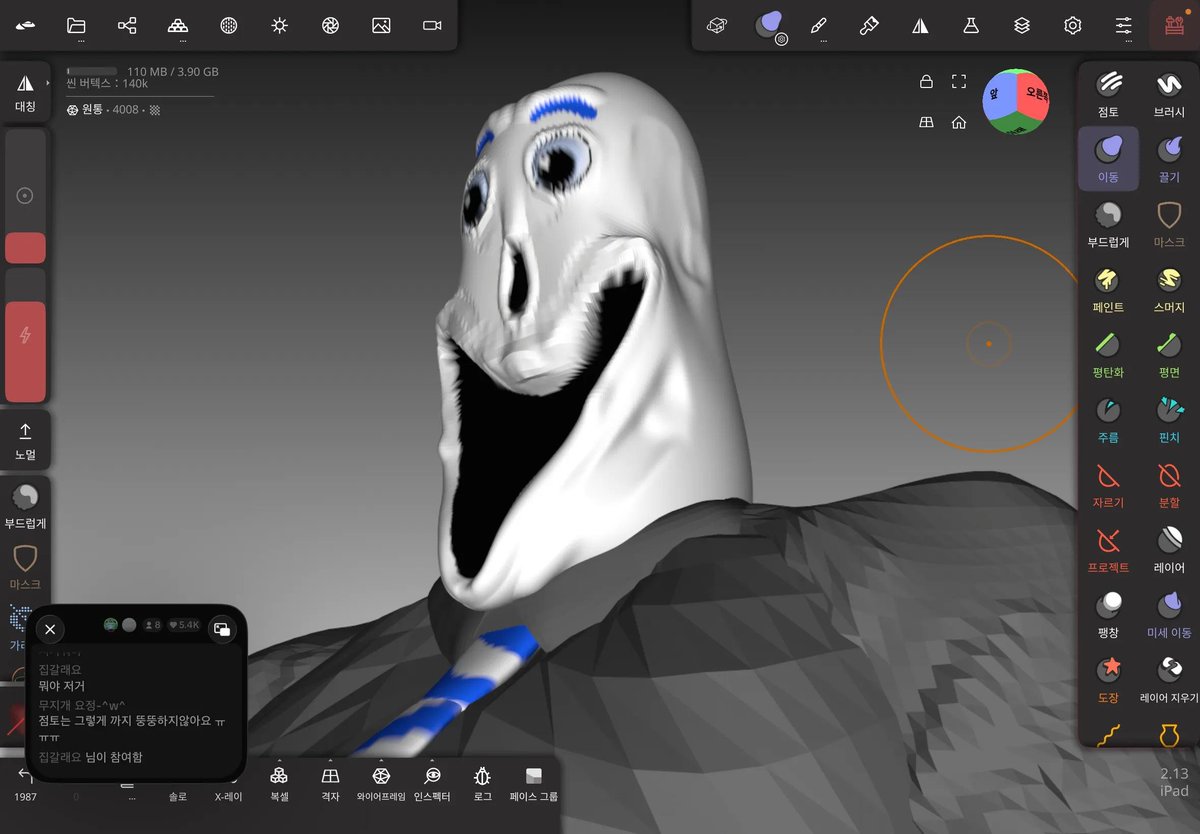Choose the 레이어 지우기 tool
Viewport: 1200px width, 834px height.
(1169, 679)
